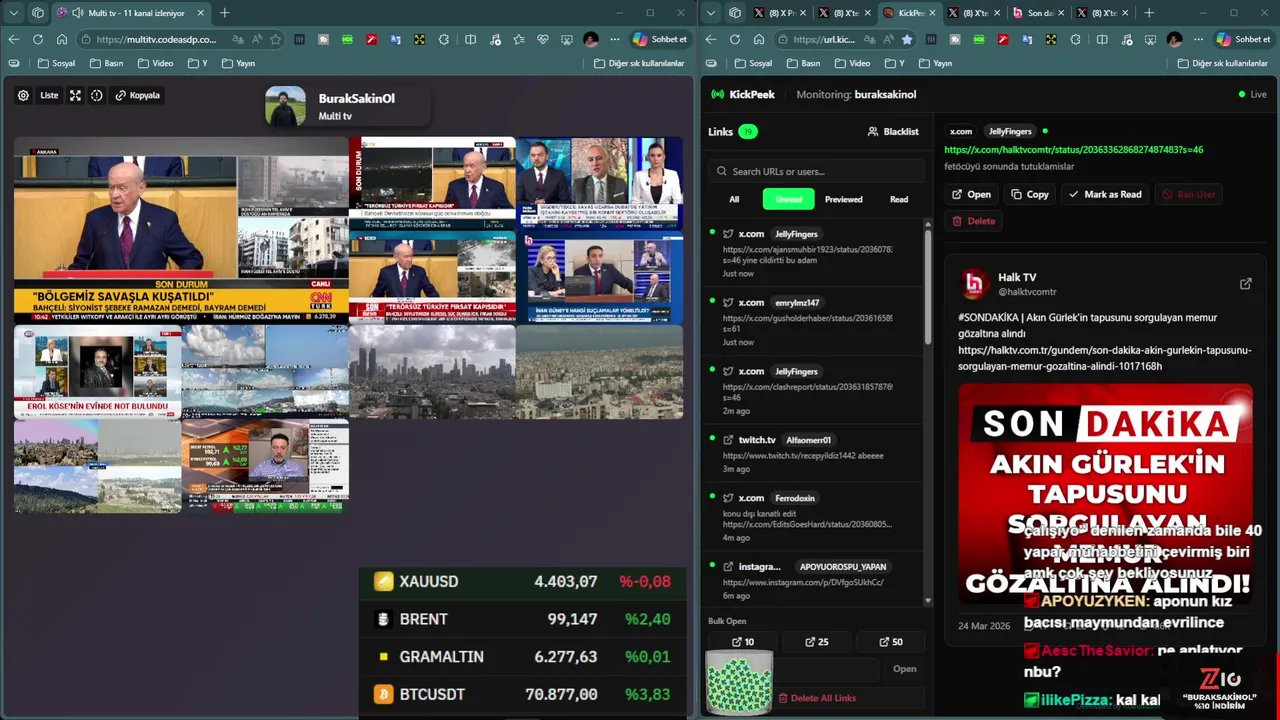Open Sosyal bookmarks folder in KickPeek window
1280x720 pixels.
(x=753, y=63)
